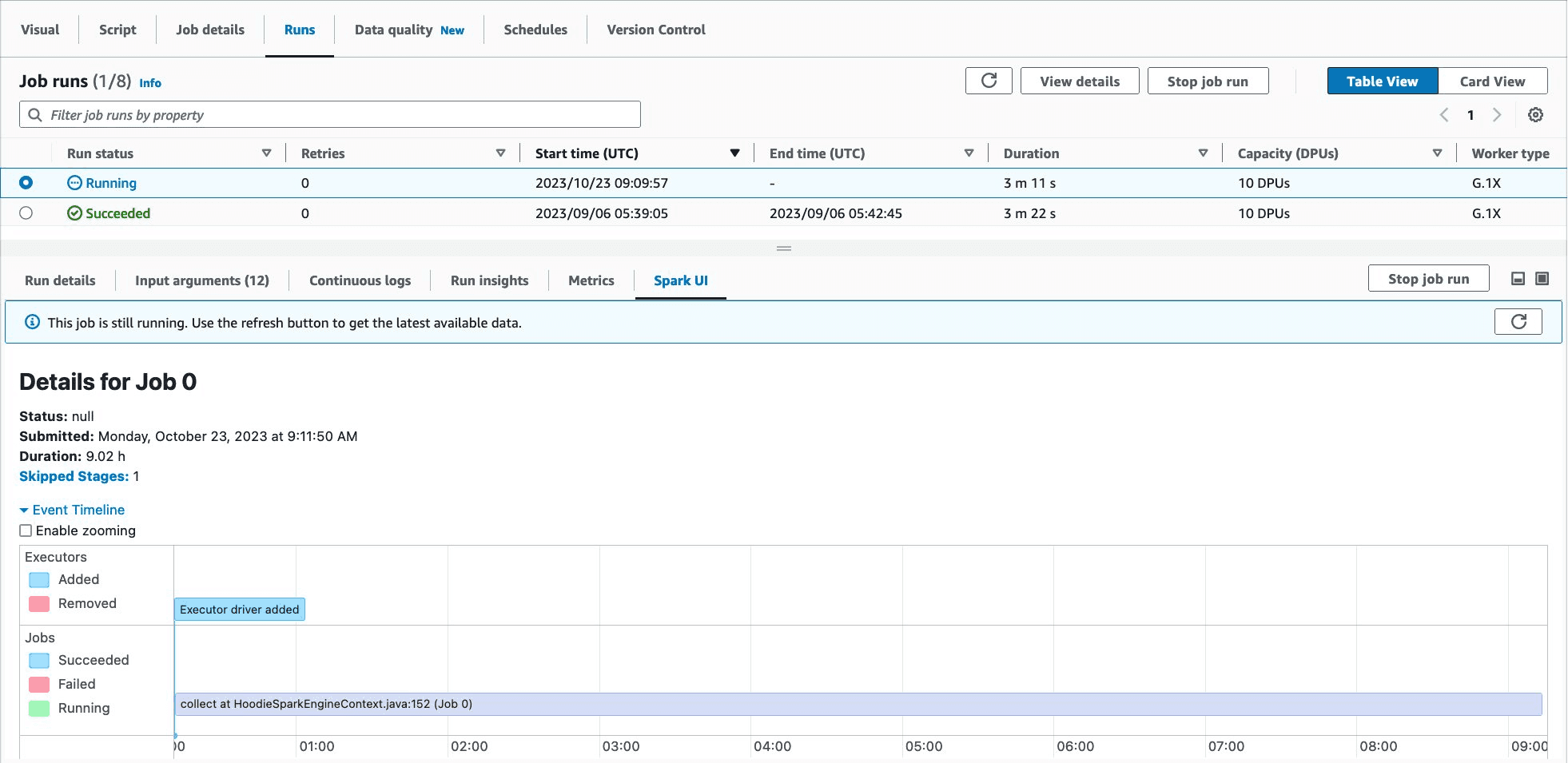The height and width of the screenshot is (763, 1568).
Task: Sort by Retries column arrow
Action: tap(501, 153)
